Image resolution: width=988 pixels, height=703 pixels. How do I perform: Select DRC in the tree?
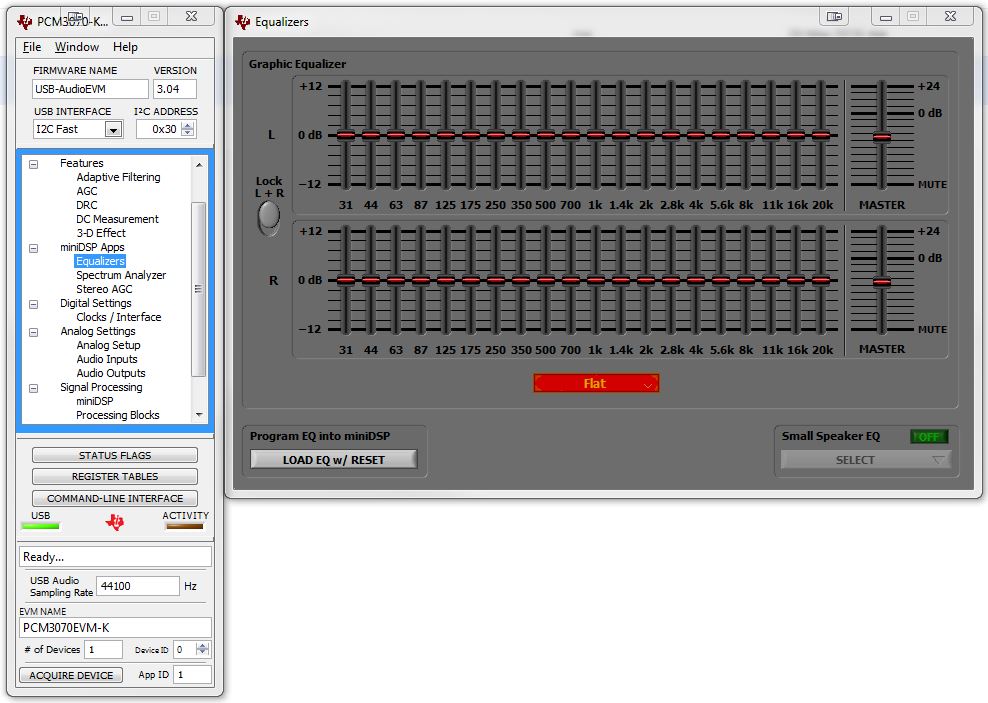tap(87, 205)
